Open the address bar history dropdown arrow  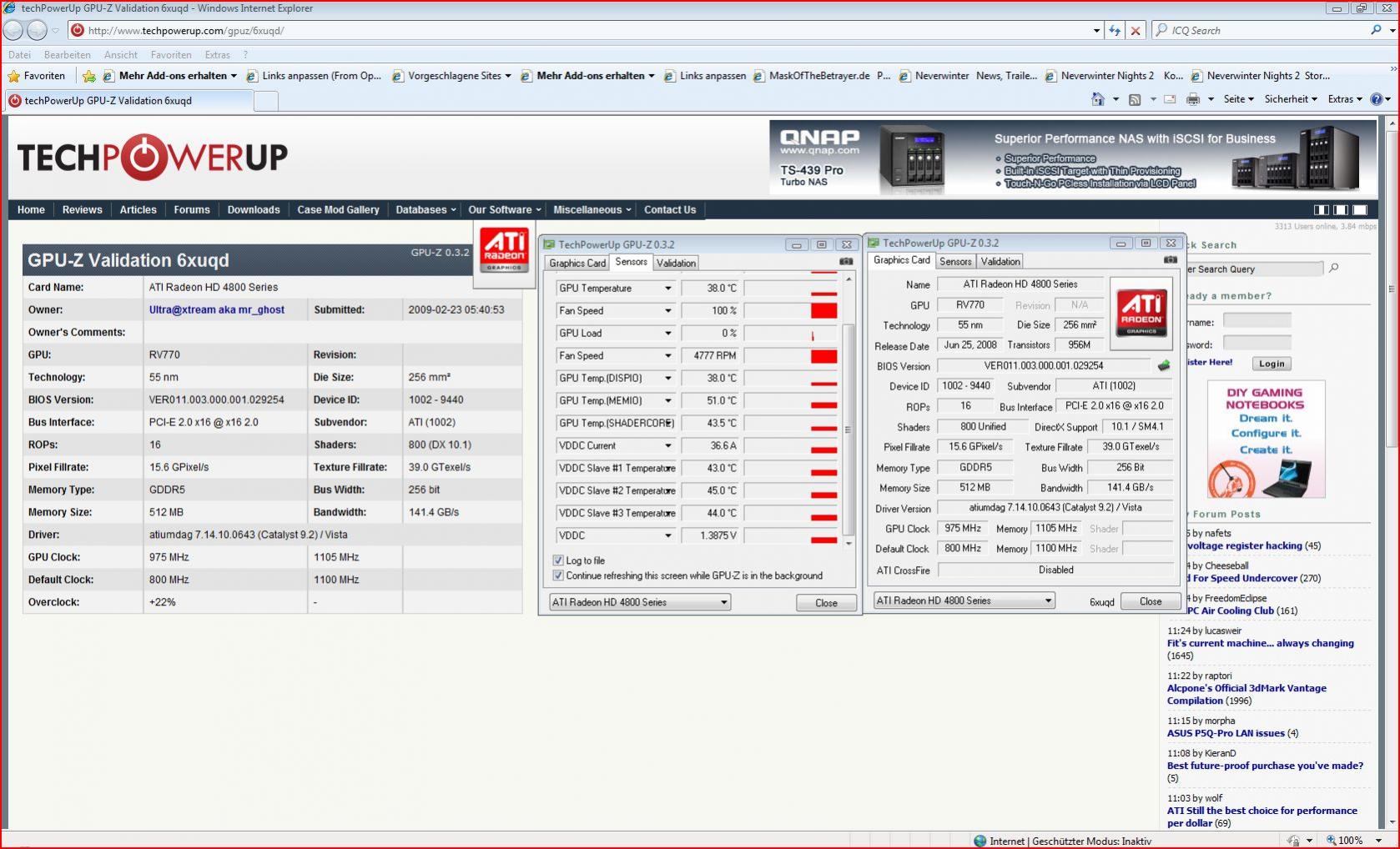(1096, 31)
